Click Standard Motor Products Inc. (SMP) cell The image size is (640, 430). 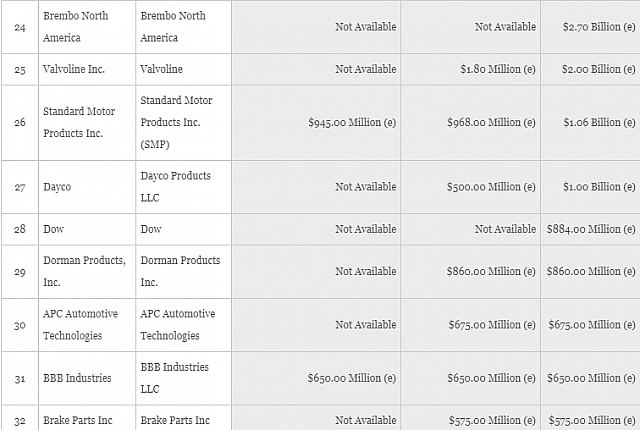(176, 122)
